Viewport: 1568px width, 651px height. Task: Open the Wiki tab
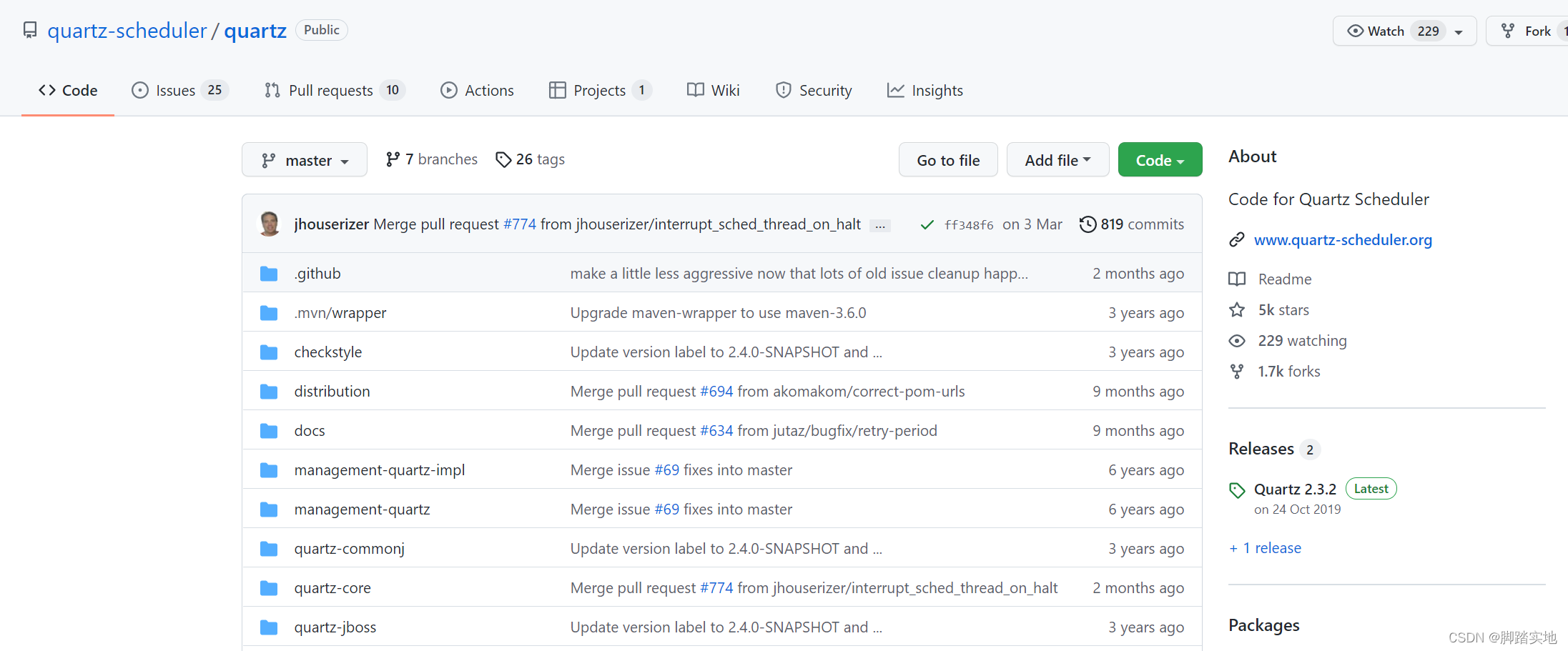click(x=714, y=91)
